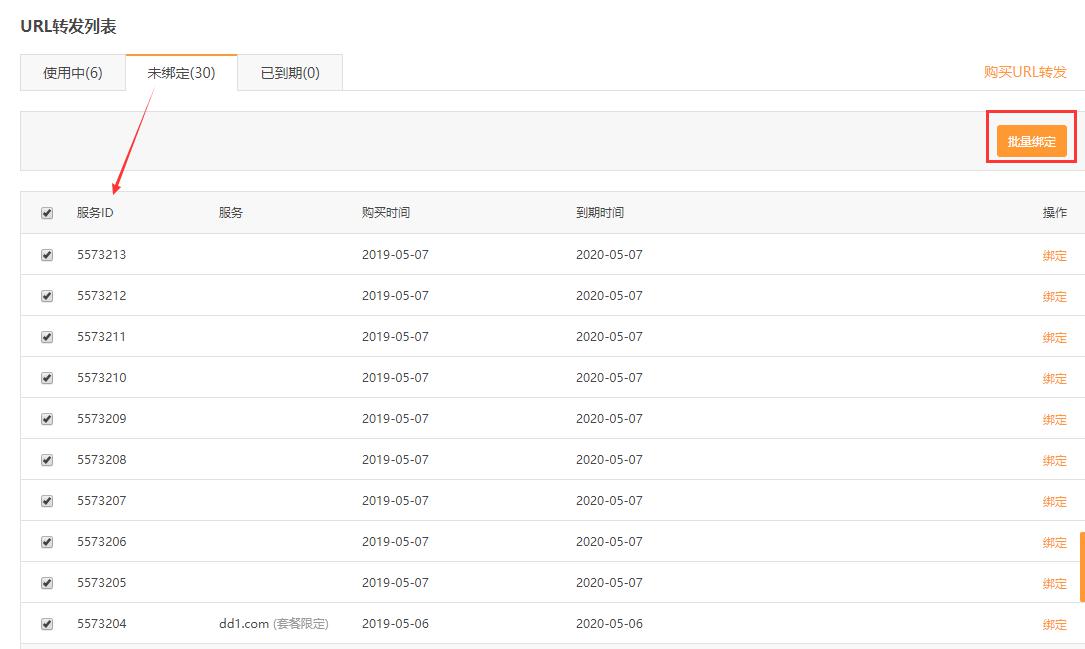Click 绑定 for service 5573207
This screenshot has height=649, width=1085.
click(1054, 502)
